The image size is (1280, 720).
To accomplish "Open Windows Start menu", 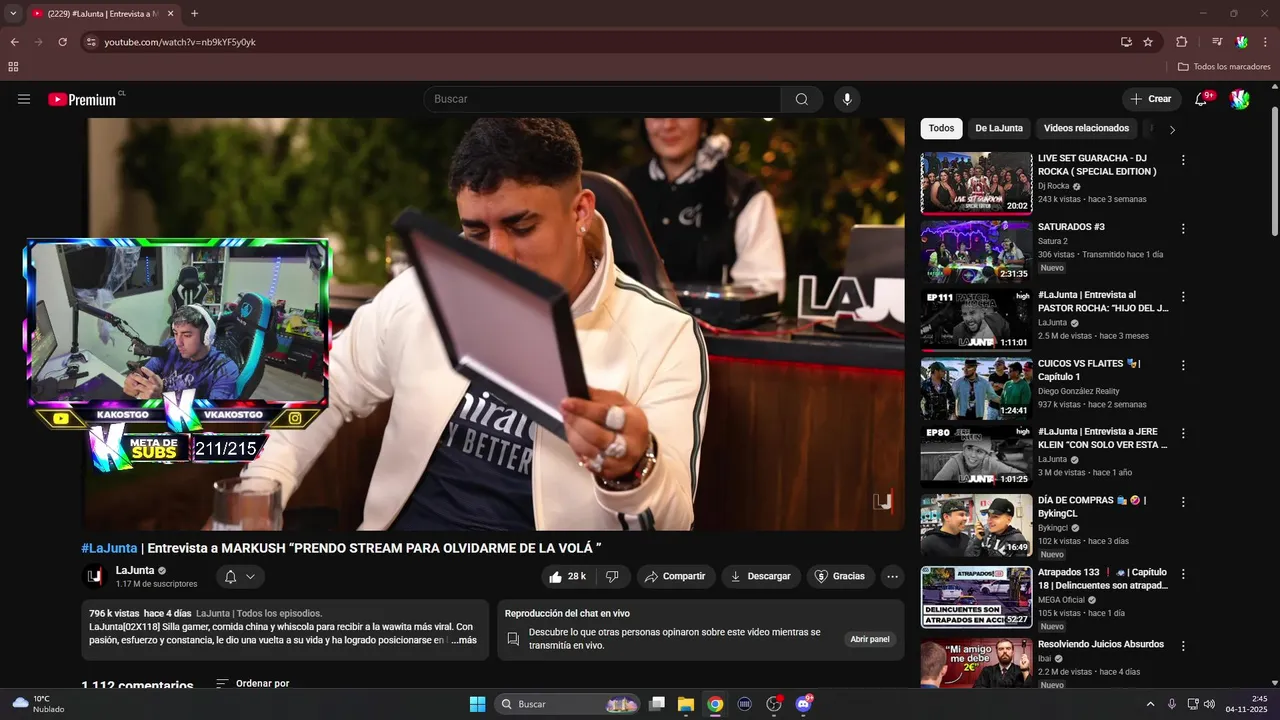I will pyautogui.click(x=477, y=704).
